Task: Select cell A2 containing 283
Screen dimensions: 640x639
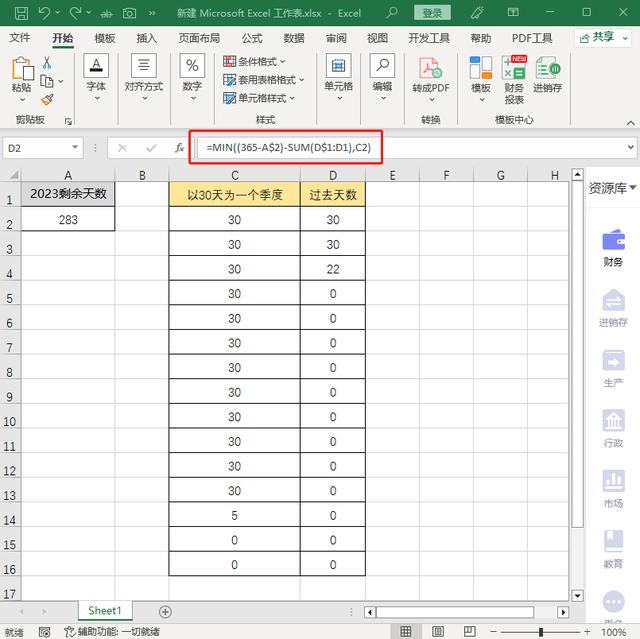Action: pyautogui.click(x=68, y=220)
